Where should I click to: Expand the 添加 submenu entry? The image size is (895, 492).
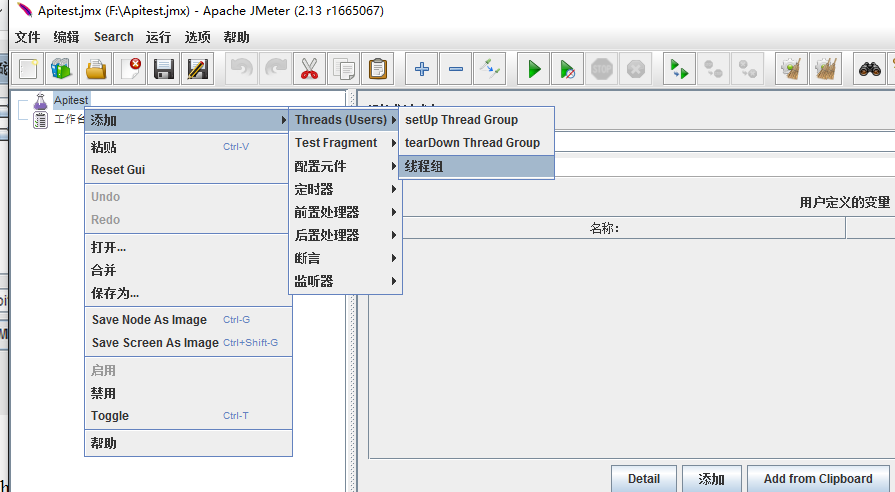(x=187, y=120)
